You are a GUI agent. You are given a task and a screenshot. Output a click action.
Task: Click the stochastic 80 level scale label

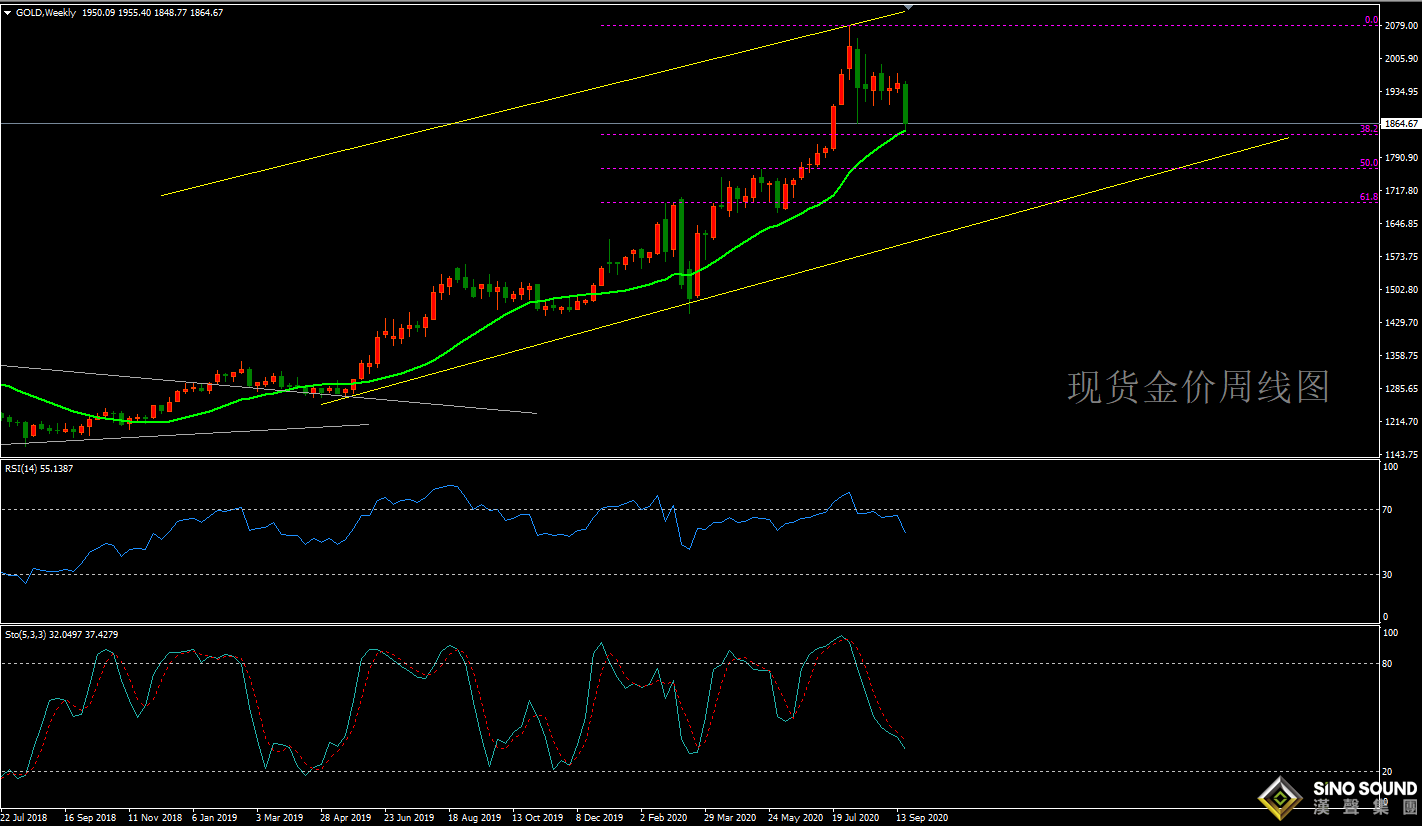pyautogui.click(x=1387, y=663)
